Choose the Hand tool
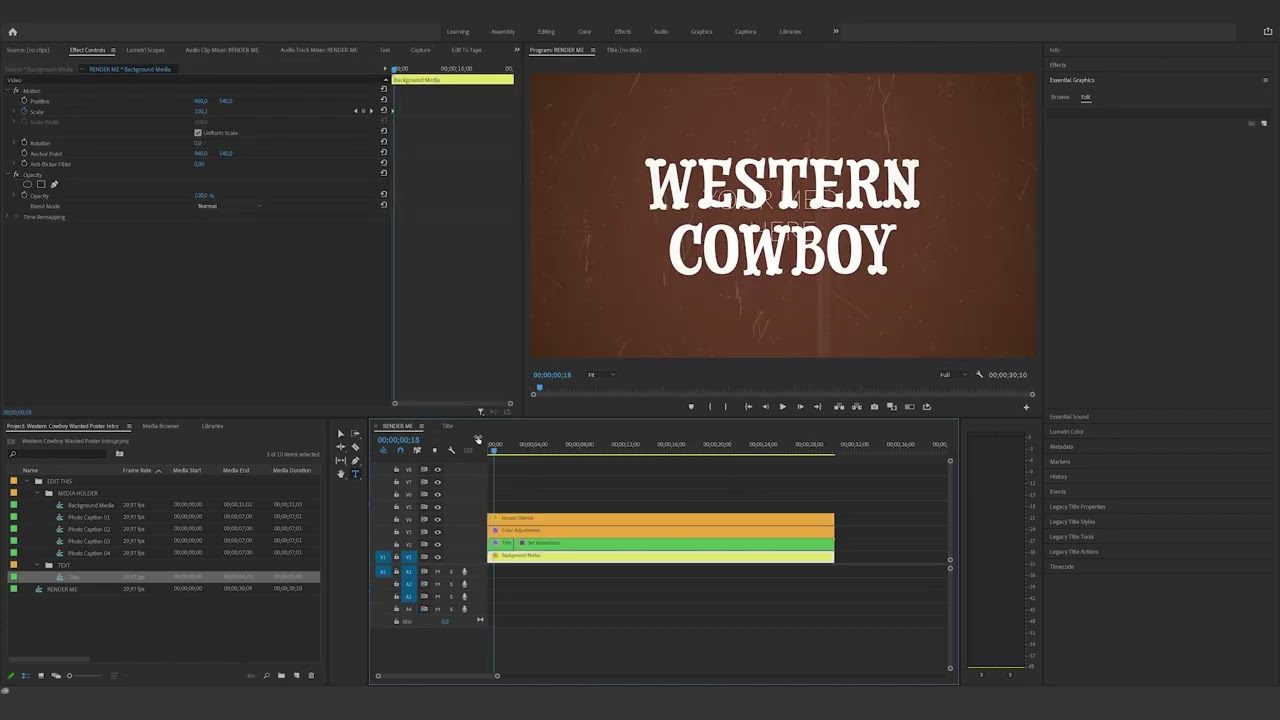Viewport: 1280px width, 720px height. (x=341, y=474)
